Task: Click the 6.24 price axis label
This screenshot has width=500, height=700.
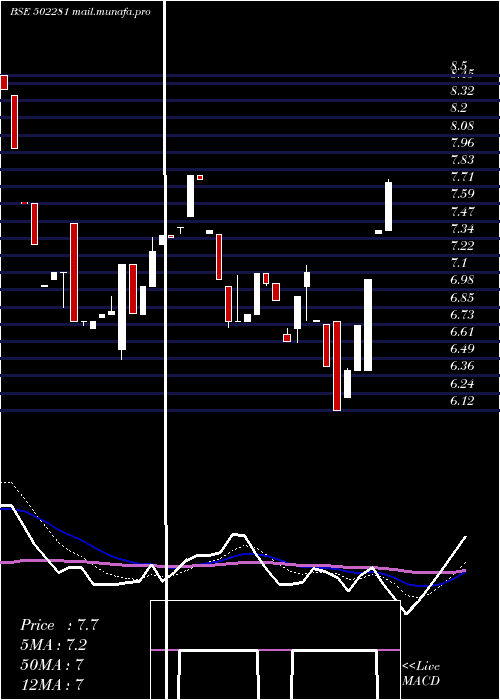Action: 462,383
